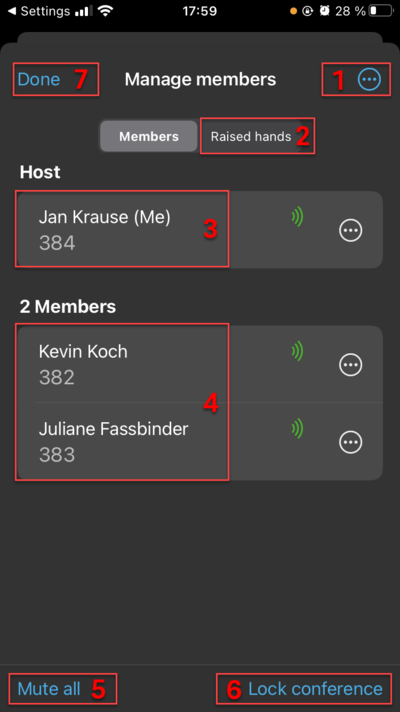The image size is (400, 712).
Task: Mute all conference members
Action: (49, 689)
